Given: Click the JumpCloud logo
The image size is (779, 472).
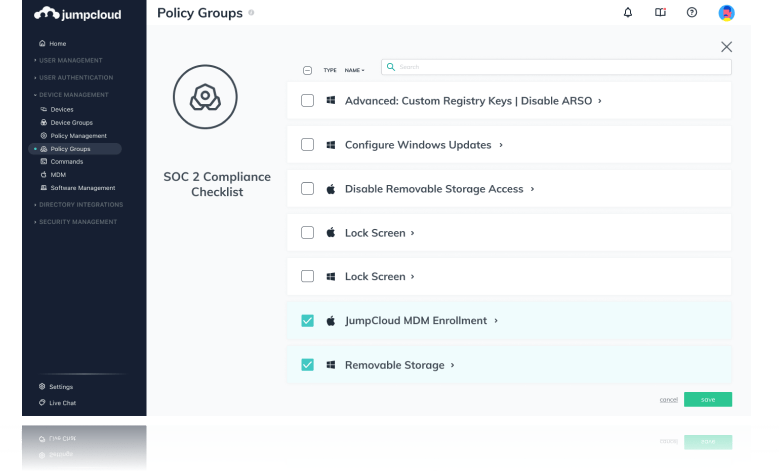Looking at the screenshot, I should click(x=78, y=14).
